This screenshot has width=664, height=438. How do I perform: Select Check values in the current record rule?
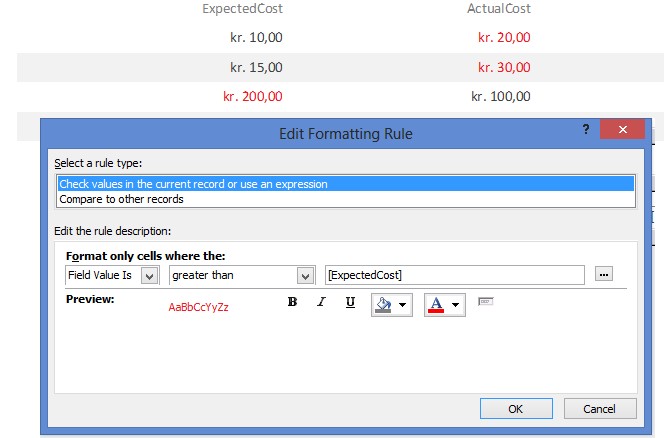[x=346, y=184]
